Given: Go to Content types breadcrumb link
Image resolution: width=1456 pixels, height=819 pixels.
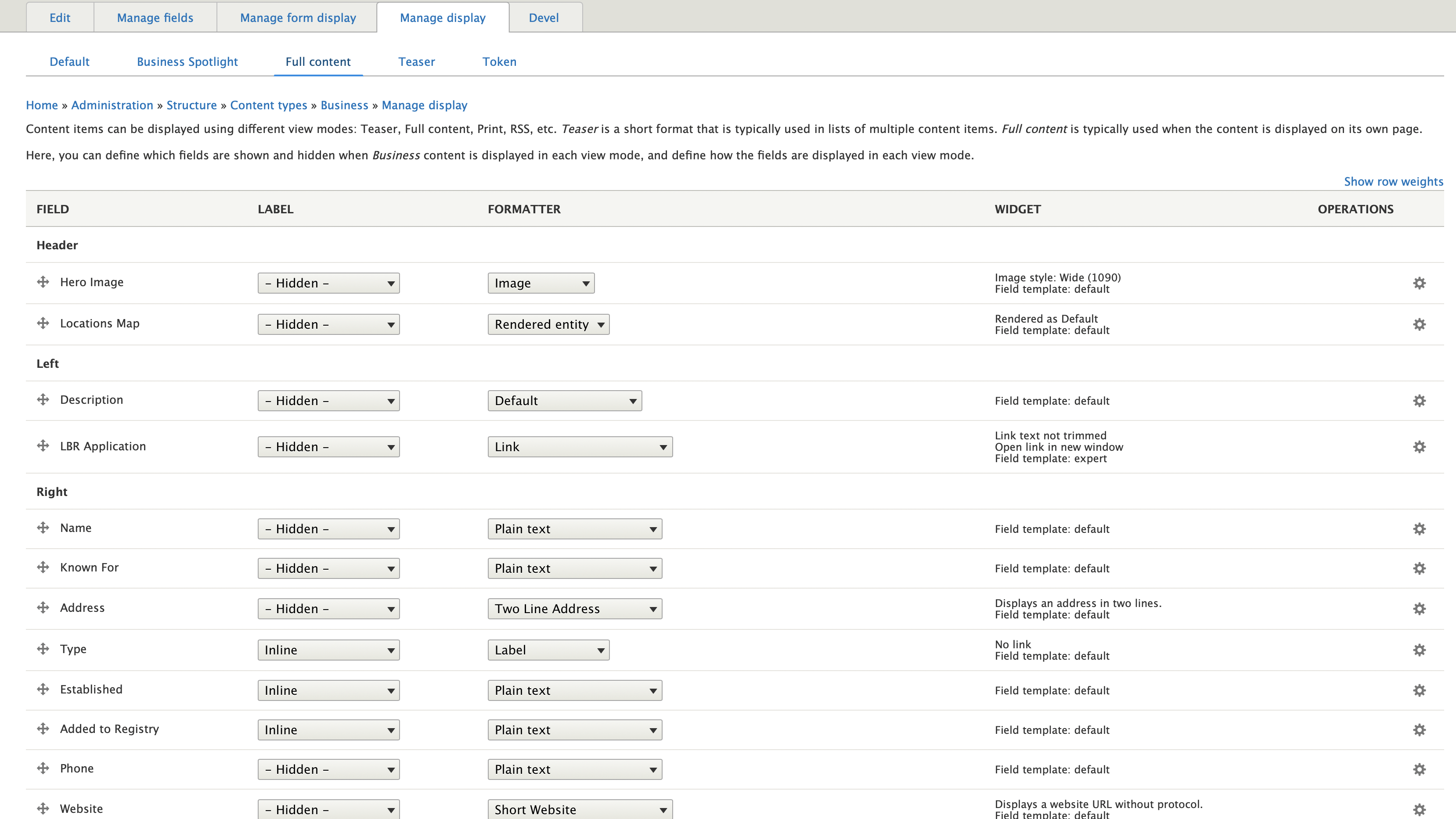Looking at the screenshot, I should coord(268,105).
